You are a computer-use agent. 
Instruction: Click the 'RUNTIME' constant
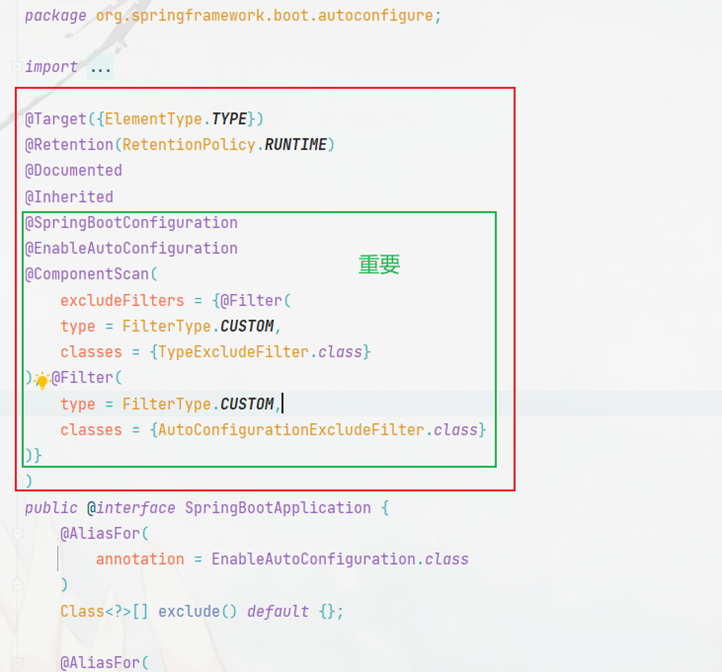pos(295,145)
